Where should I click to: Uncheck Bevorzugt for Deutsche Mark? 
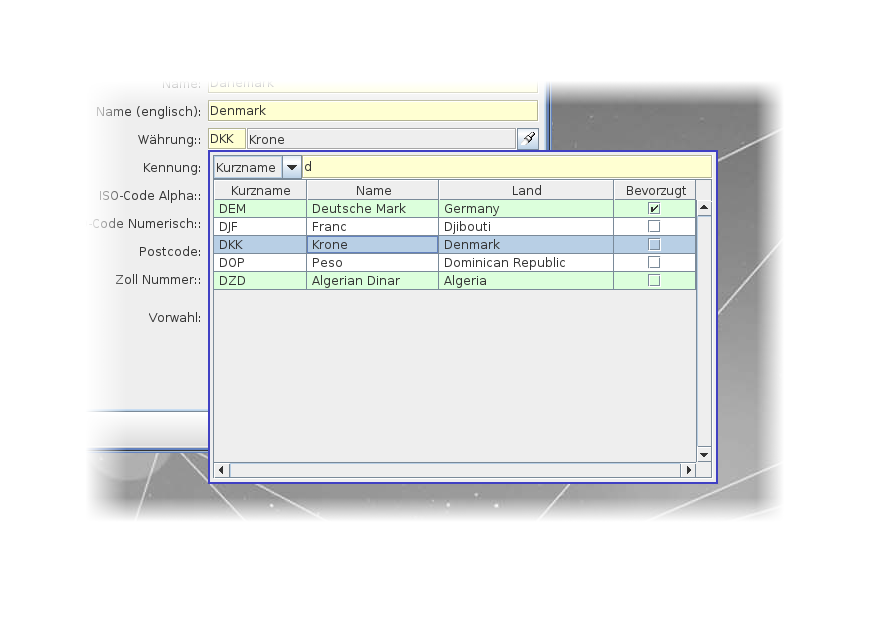click(654, 209)
